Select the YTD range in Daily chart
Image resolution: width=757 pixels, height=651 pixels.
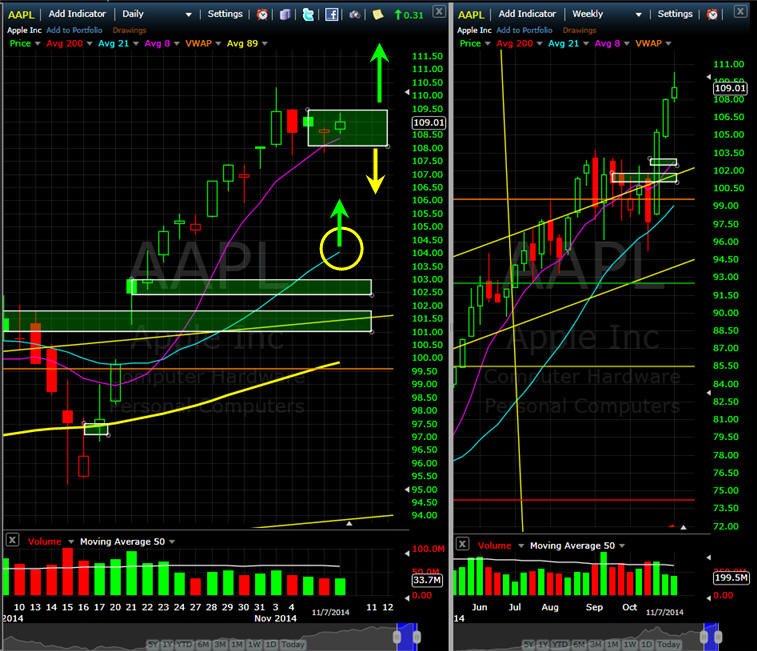(x=184, y=644)
